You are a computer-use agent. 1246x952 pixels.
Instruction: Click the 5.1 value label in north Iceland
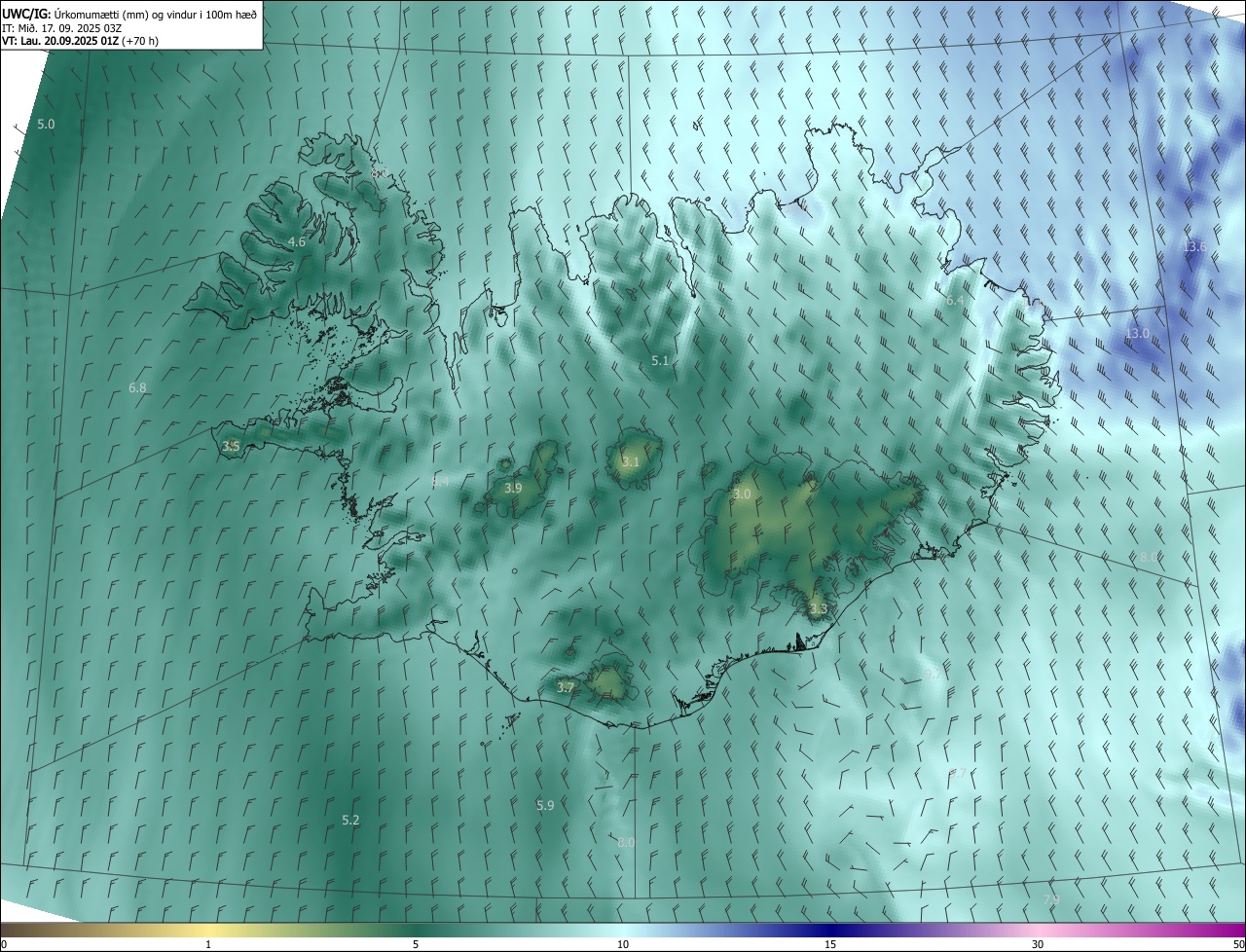660,360
